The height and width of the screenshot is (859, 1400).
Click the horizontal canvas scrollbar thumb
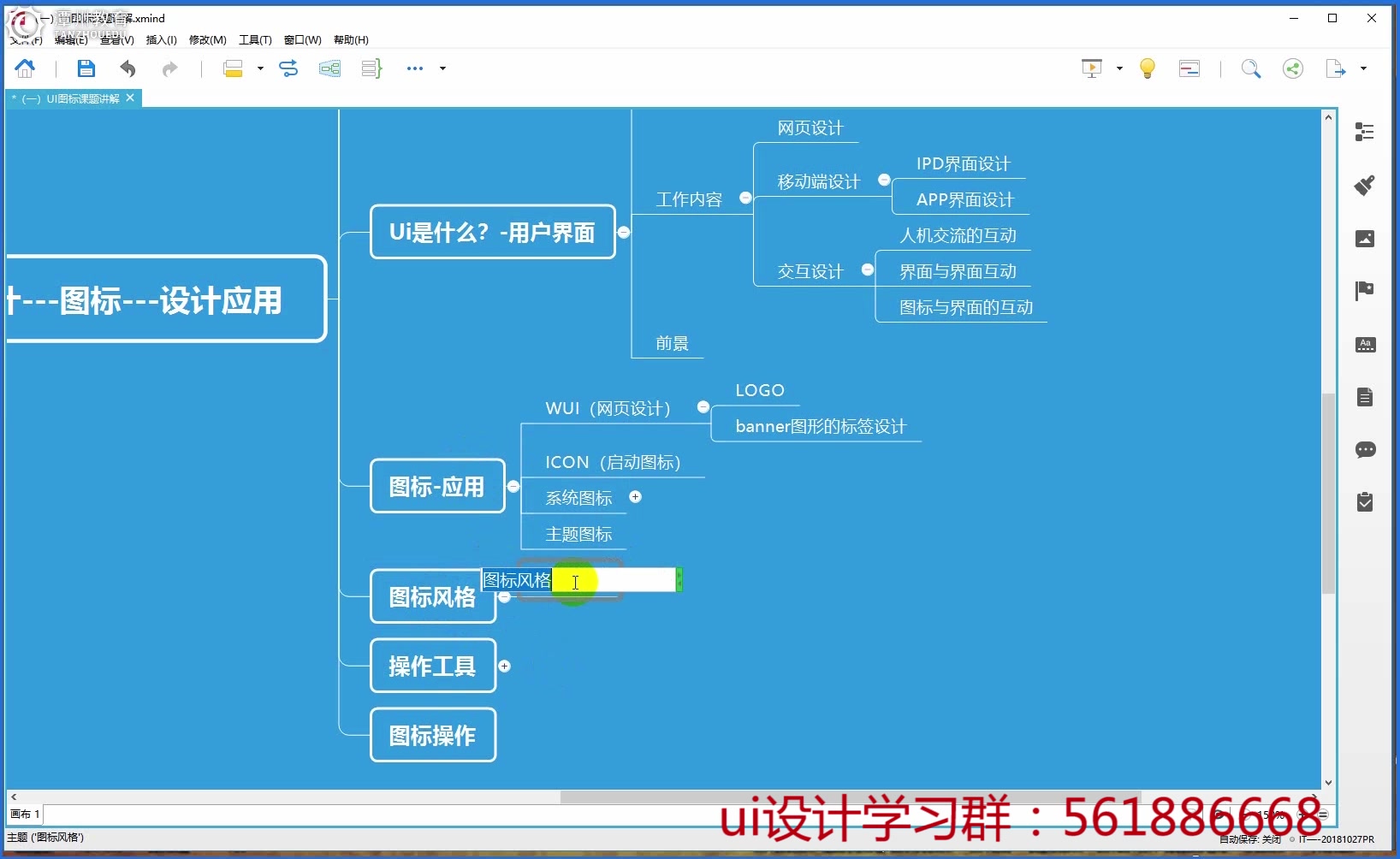point(850,797)
